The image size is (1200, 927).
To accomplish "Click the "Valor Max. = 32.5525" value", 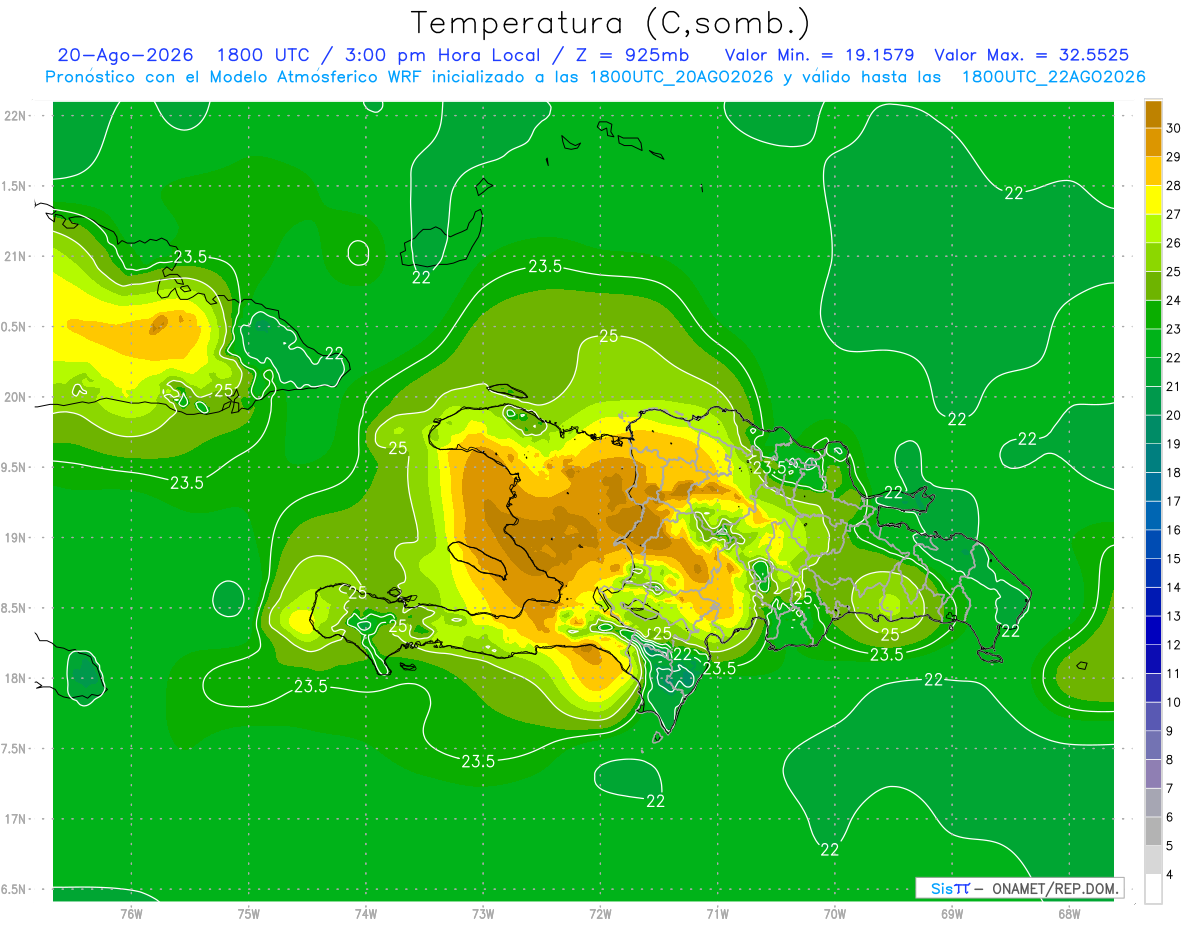I will [1032, 55].
